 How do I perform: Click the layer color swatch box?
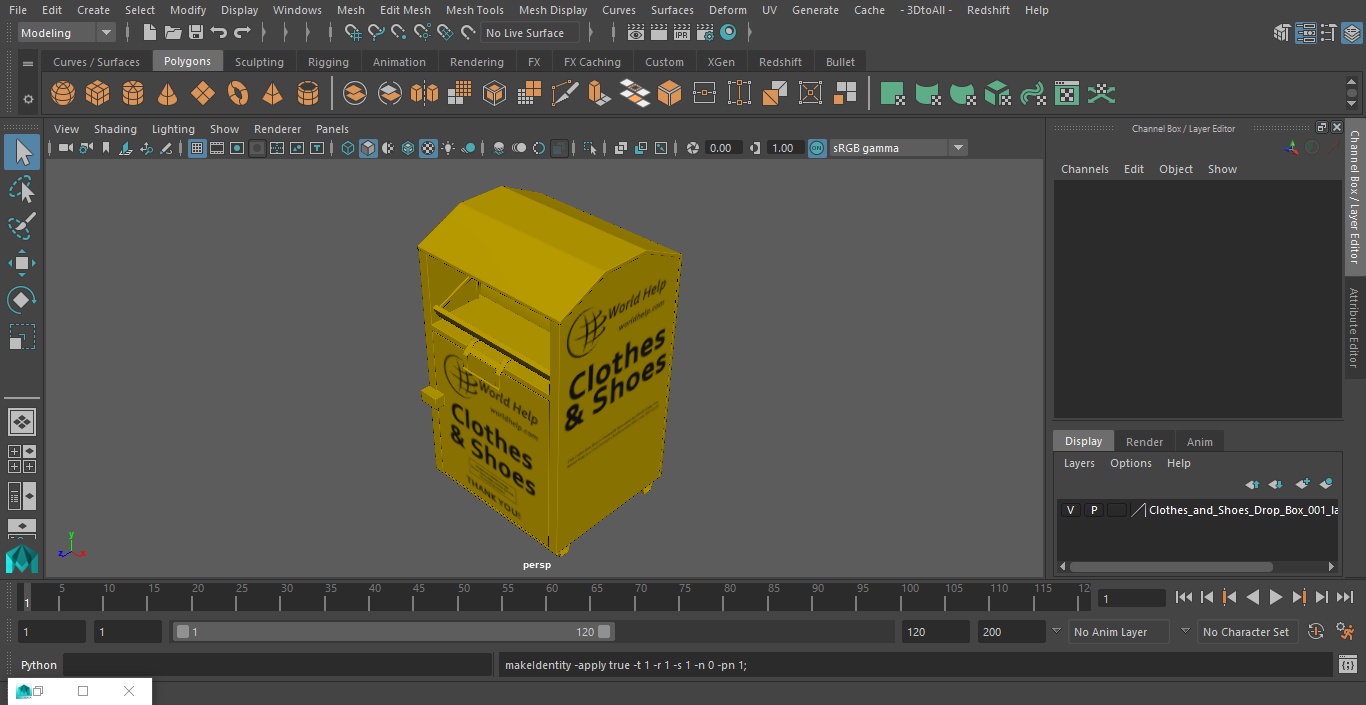(x=1117, y=510)
